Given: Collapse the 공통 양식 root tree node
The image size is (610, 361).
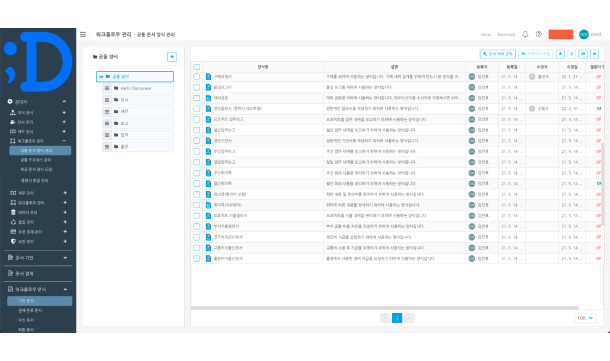Looking at the screenshot, I should (x=101, y=77).
